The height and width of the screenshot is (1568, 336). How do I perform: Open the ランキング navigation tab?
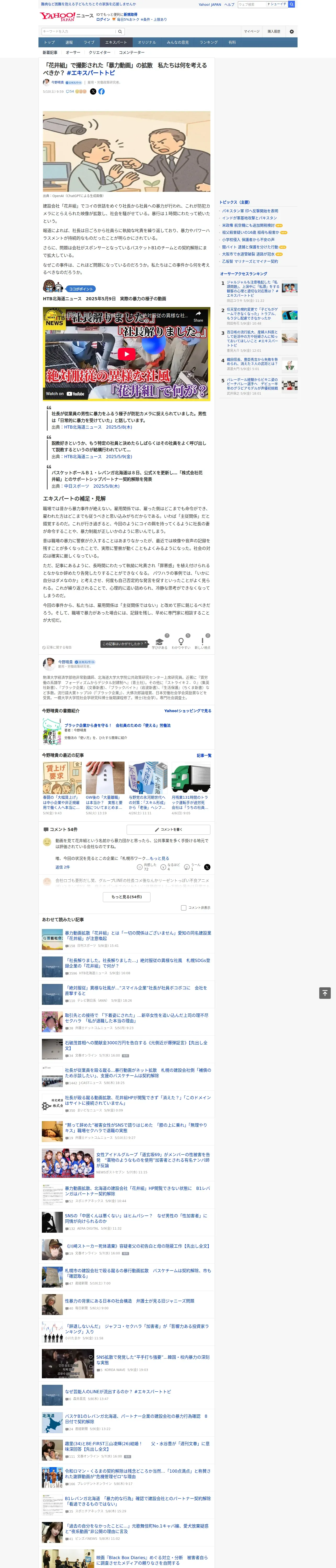click(209, 43)
